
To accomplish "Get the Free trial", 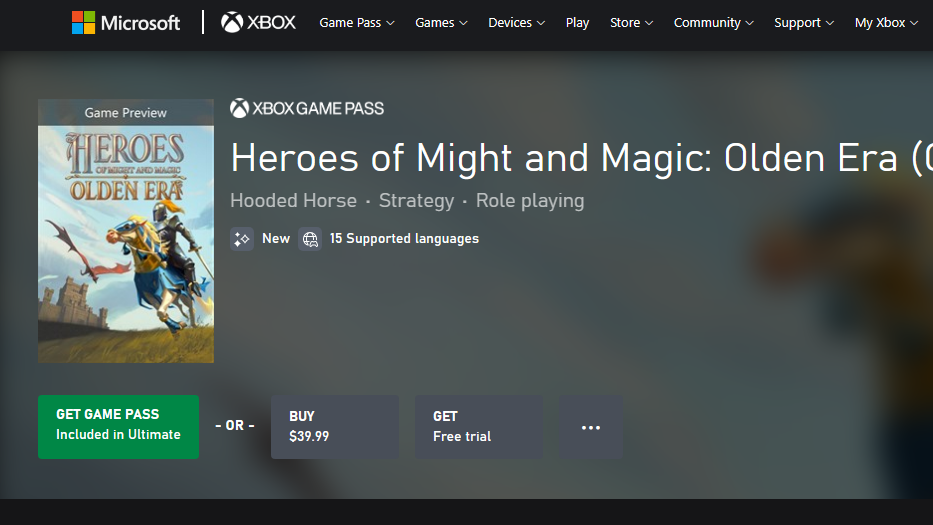I will click(x=479, y=427).
